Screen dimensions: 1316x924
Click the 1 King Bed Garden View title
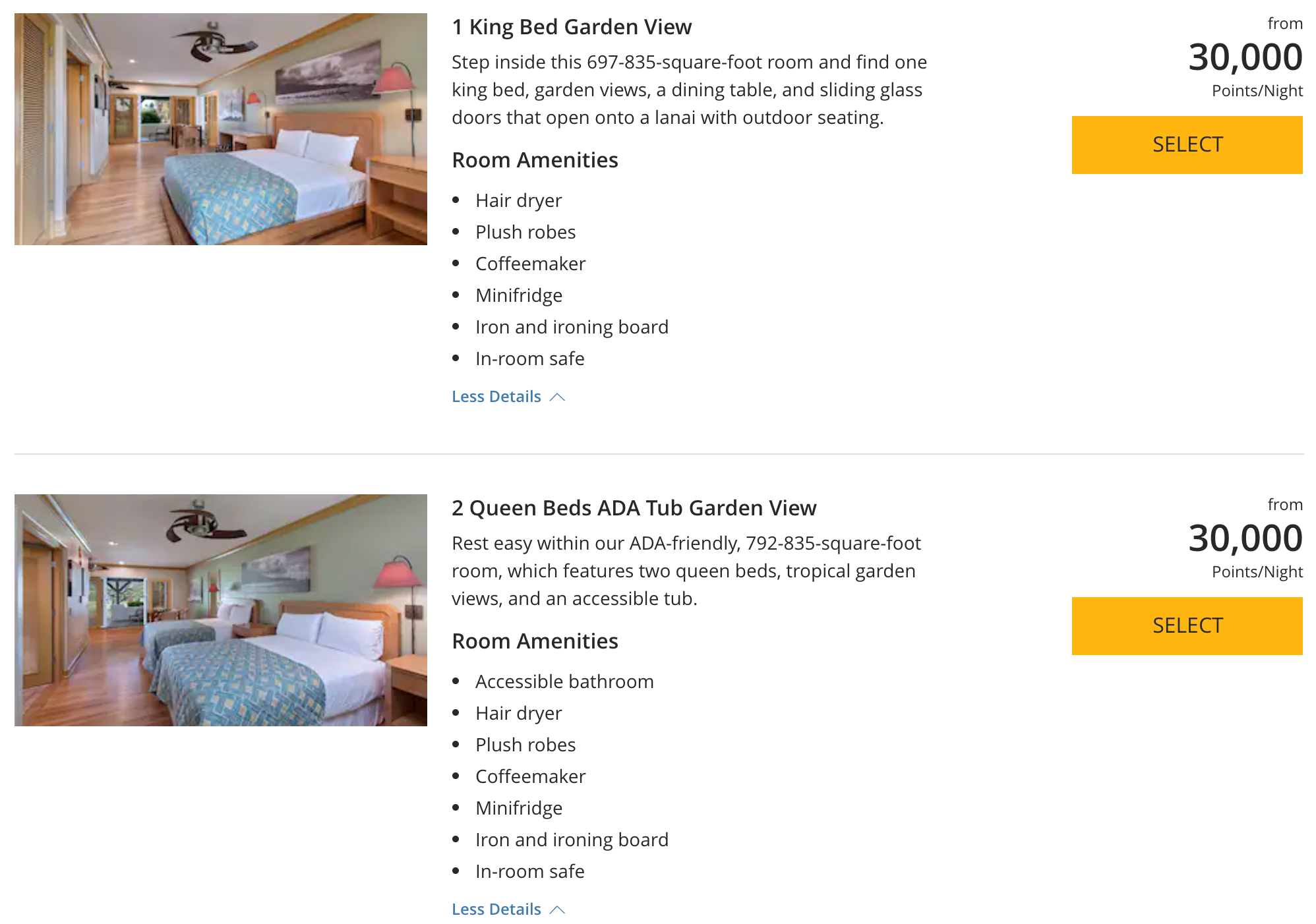(571, 27)
